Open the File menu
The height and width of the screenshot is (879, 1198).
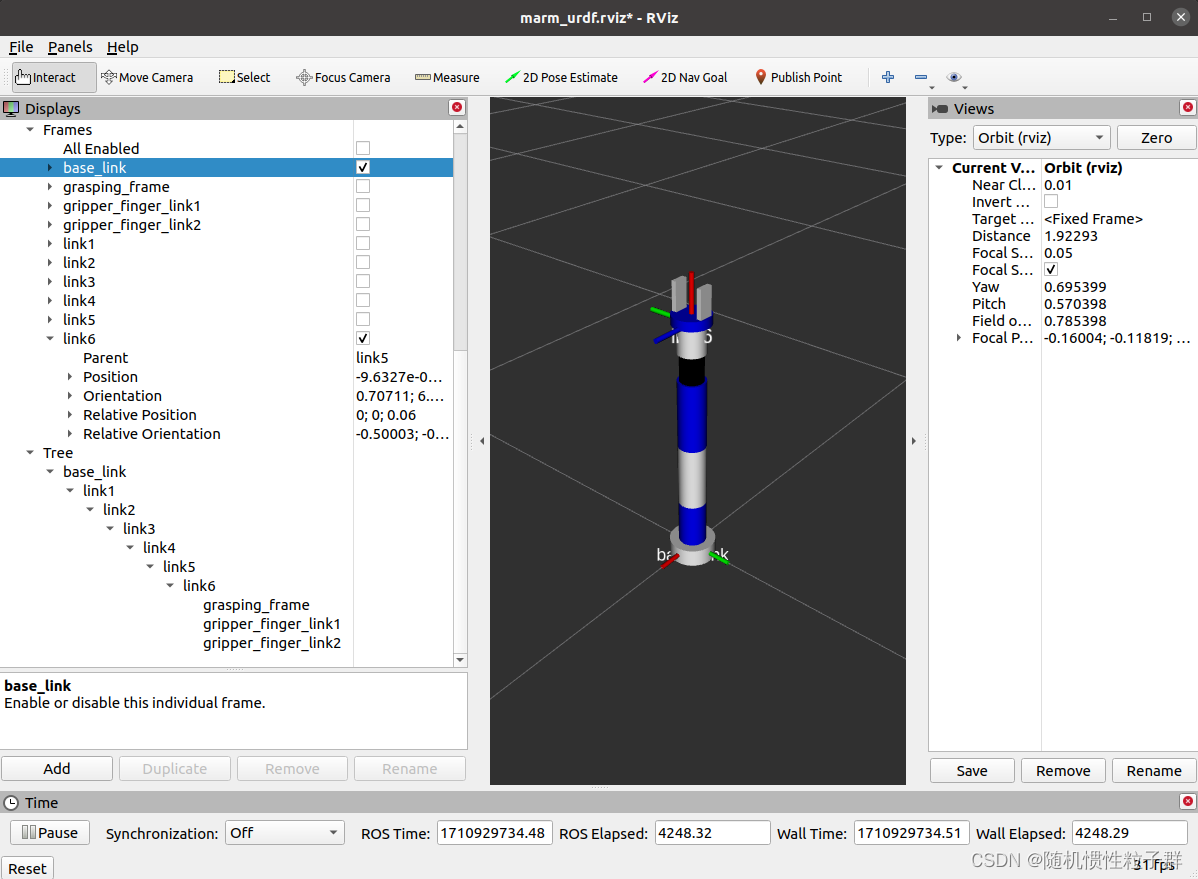click(21, 47)
